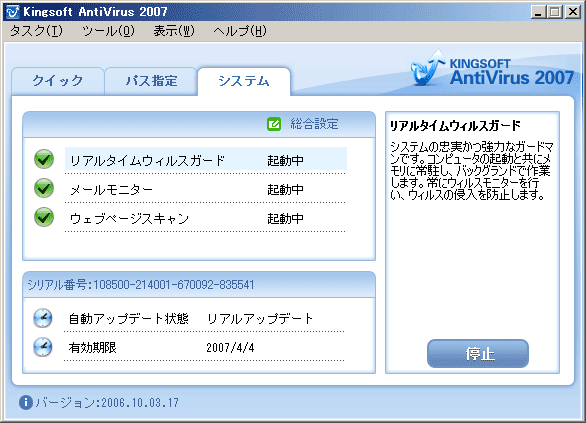Image resolution: width=586 pixels, height=423 pixels.
Task: Open the ツール(O) menu
Action: coord(108,31)
